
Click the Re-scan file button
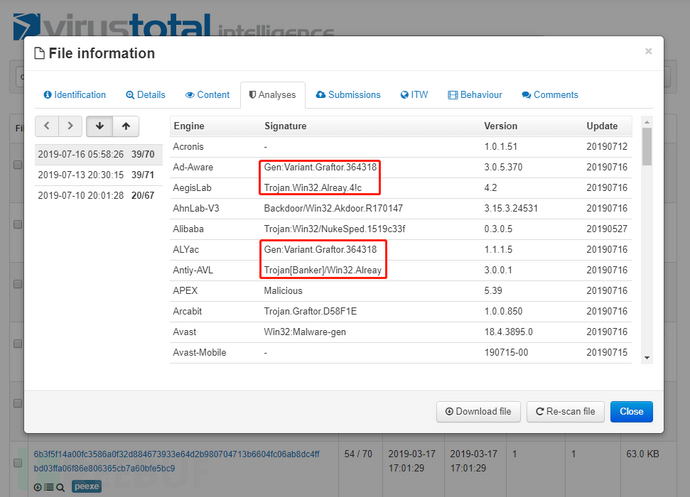coord(565,411)
